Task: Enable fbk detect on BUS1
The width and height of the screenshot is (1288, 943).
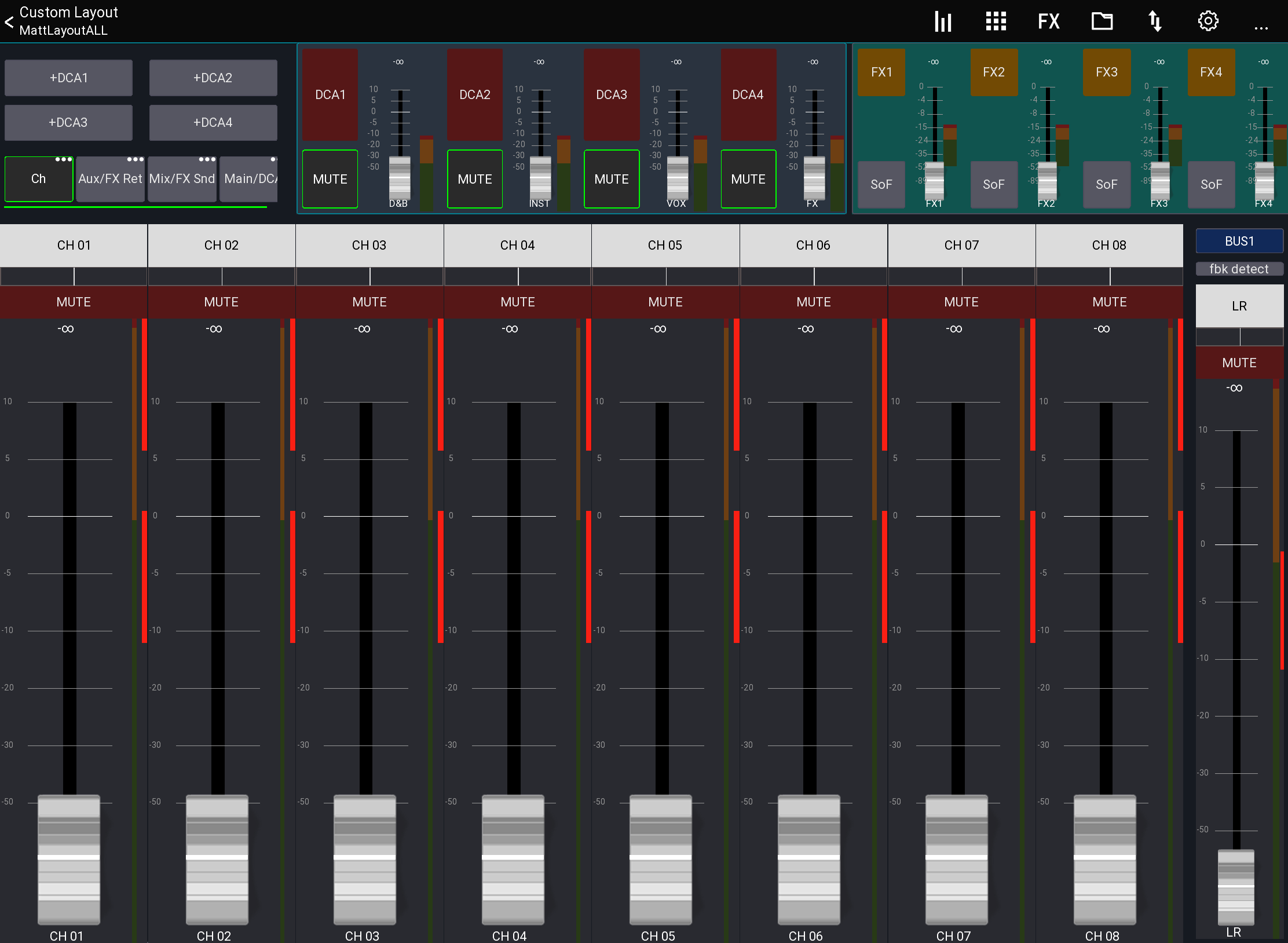Action: [1239, 269]
